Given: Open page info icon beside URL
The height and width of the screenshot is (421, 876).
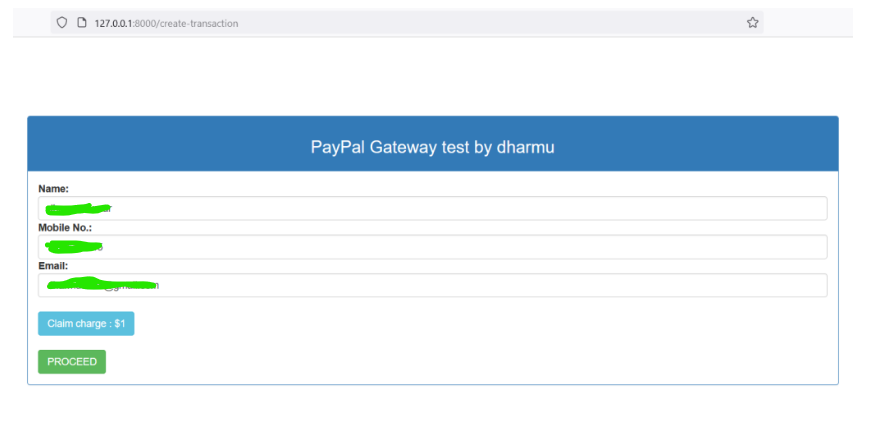Looking at the screenshot, I should (82, 23).
